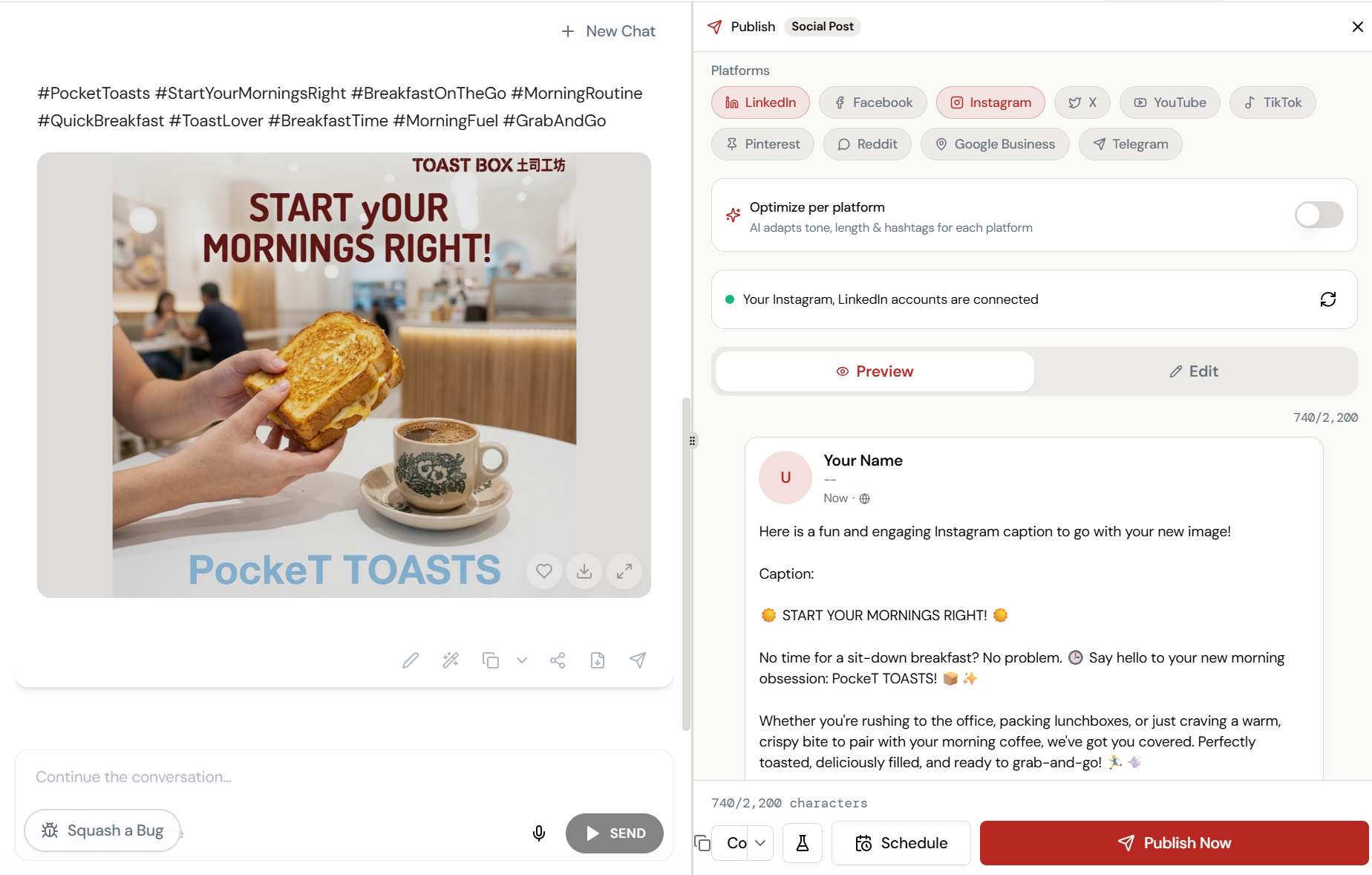Viewport: 1372px width, 875px height.
Task: Click the Continue the conversation input field
Action: 344,777
